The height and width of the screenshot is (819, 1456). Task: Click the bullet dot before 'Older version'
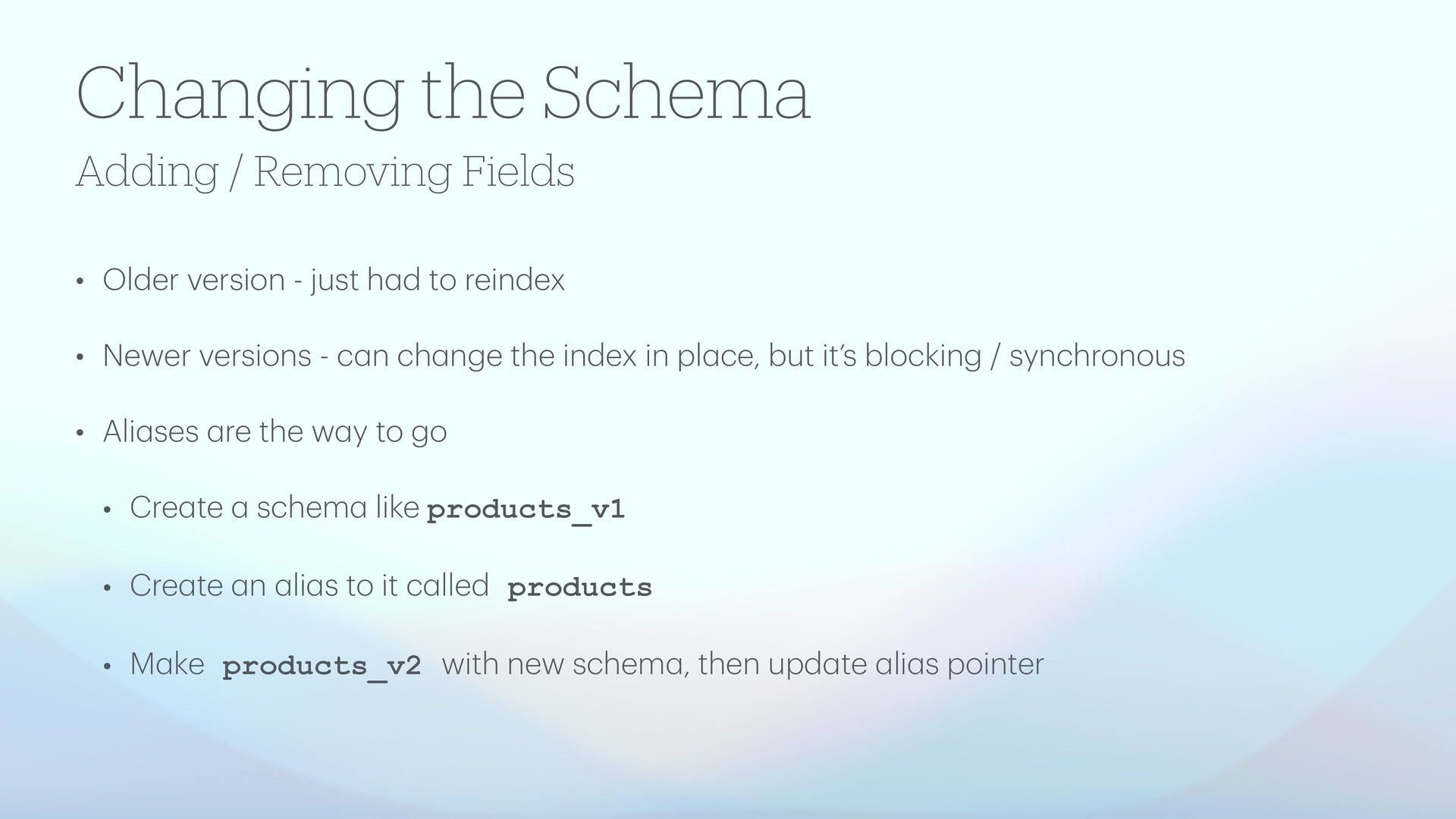click(x=79, y=282)
